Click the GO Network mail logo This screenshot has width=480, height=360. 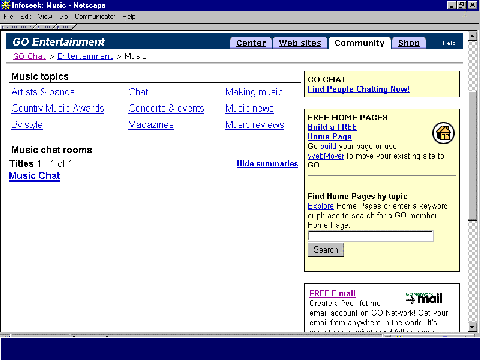[x=424, y=298]
